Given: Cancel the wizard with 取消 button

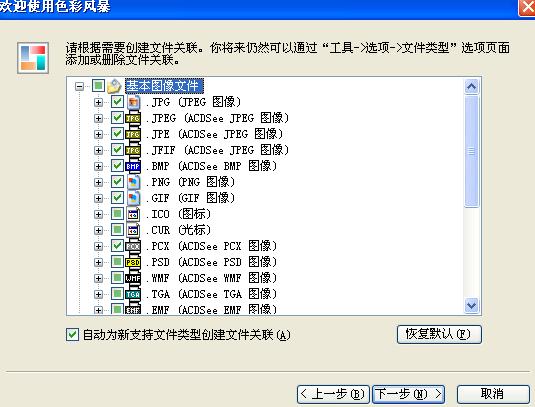Looking at the screenshot, I should coord(493,394).
